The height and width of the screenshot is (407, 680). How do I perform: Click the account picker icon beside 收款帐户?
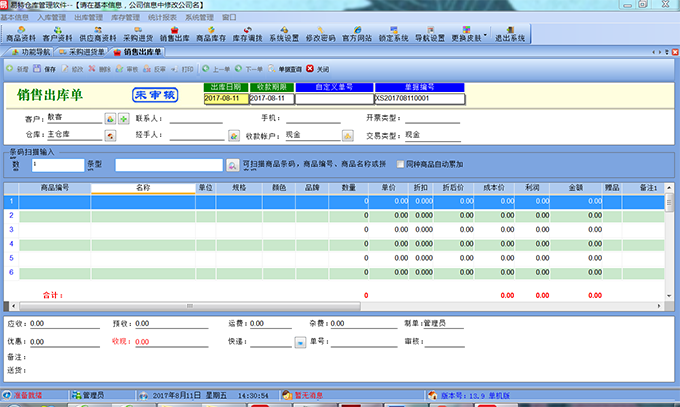click(x=347, y=136)
